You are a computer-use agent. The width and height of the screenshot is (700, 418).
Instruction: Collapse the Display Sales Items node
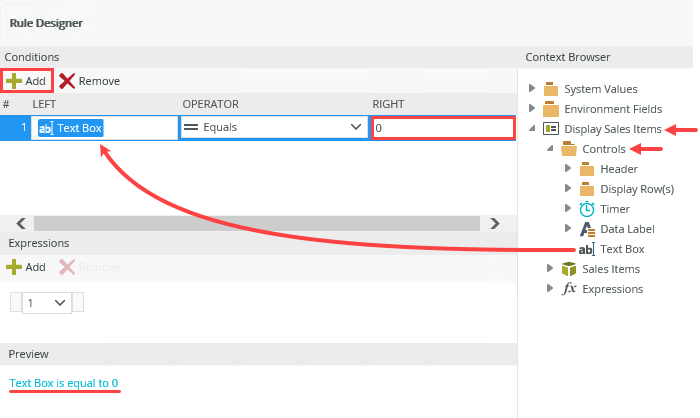(532, 129)
